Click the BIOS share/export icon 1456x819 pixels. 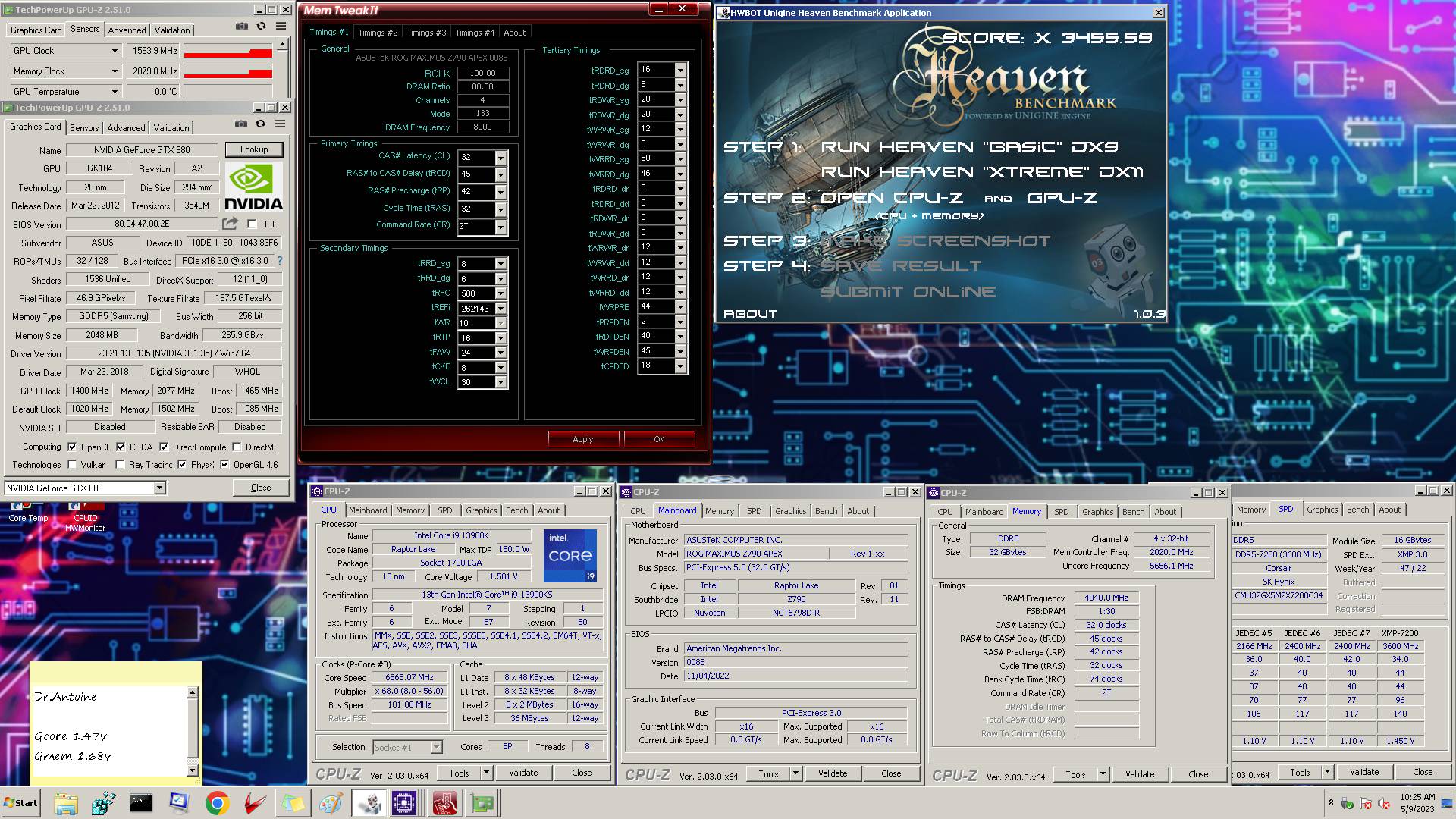coord(230,224)
